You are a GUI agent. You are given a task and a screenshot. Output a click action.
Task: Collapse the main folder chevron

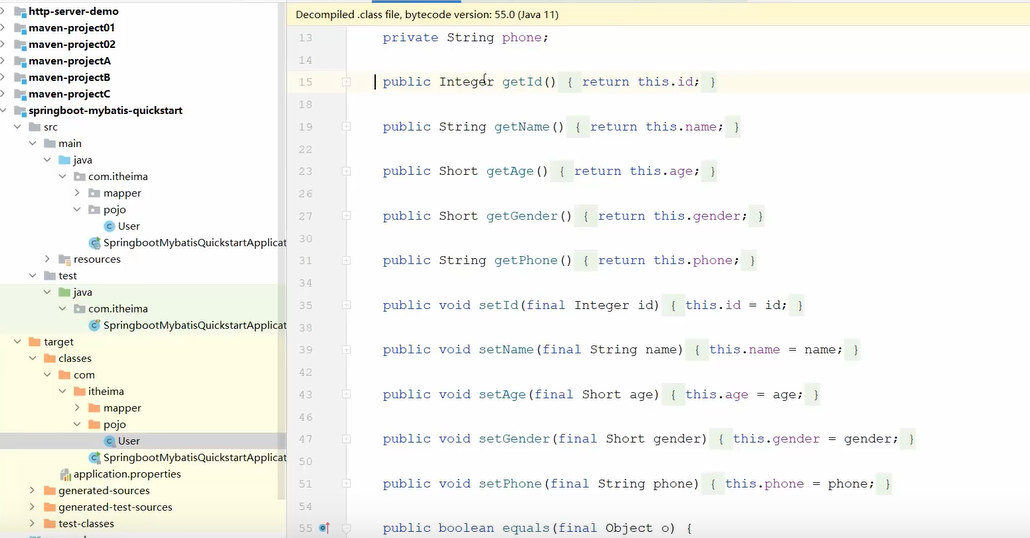[33, 143]
